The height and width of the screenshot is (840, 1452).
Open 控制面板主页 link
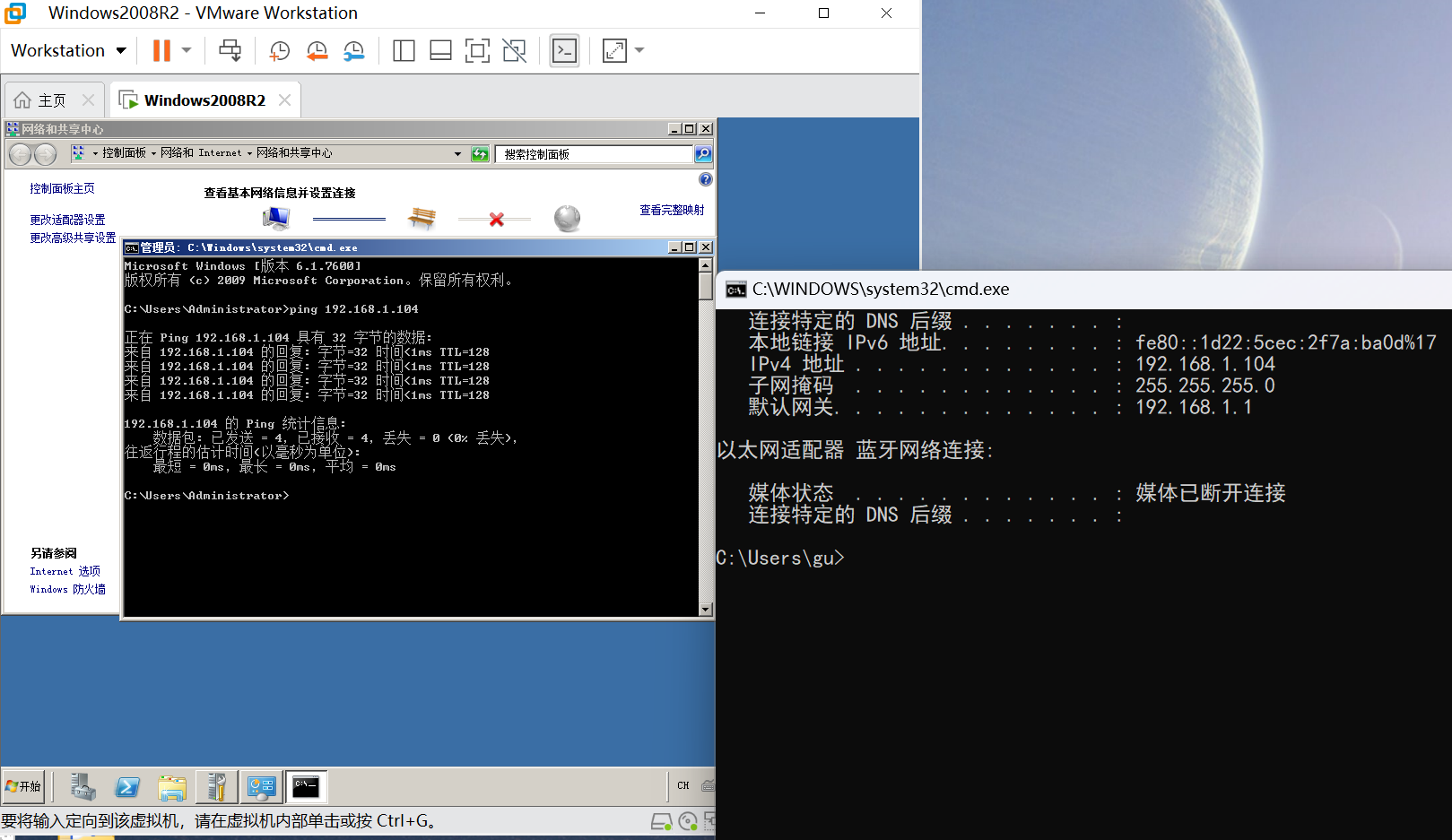point(62,188)
